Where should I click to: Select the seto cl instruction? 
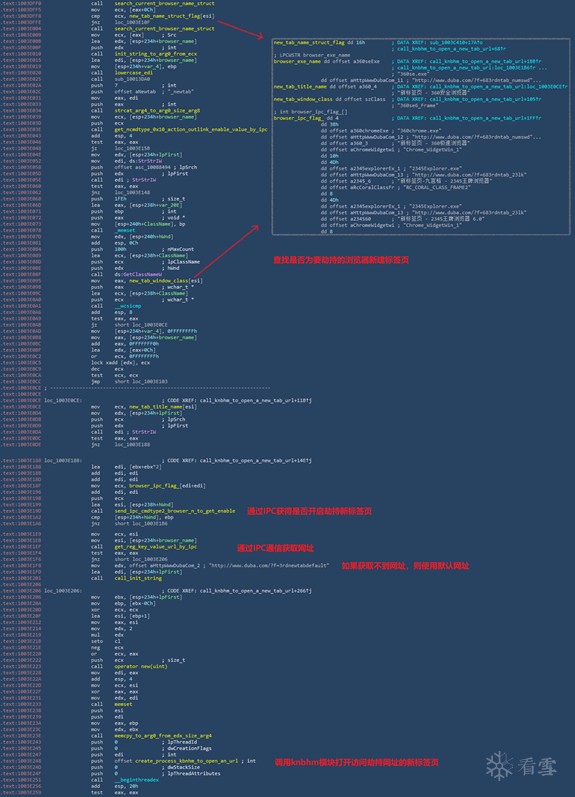104,641
